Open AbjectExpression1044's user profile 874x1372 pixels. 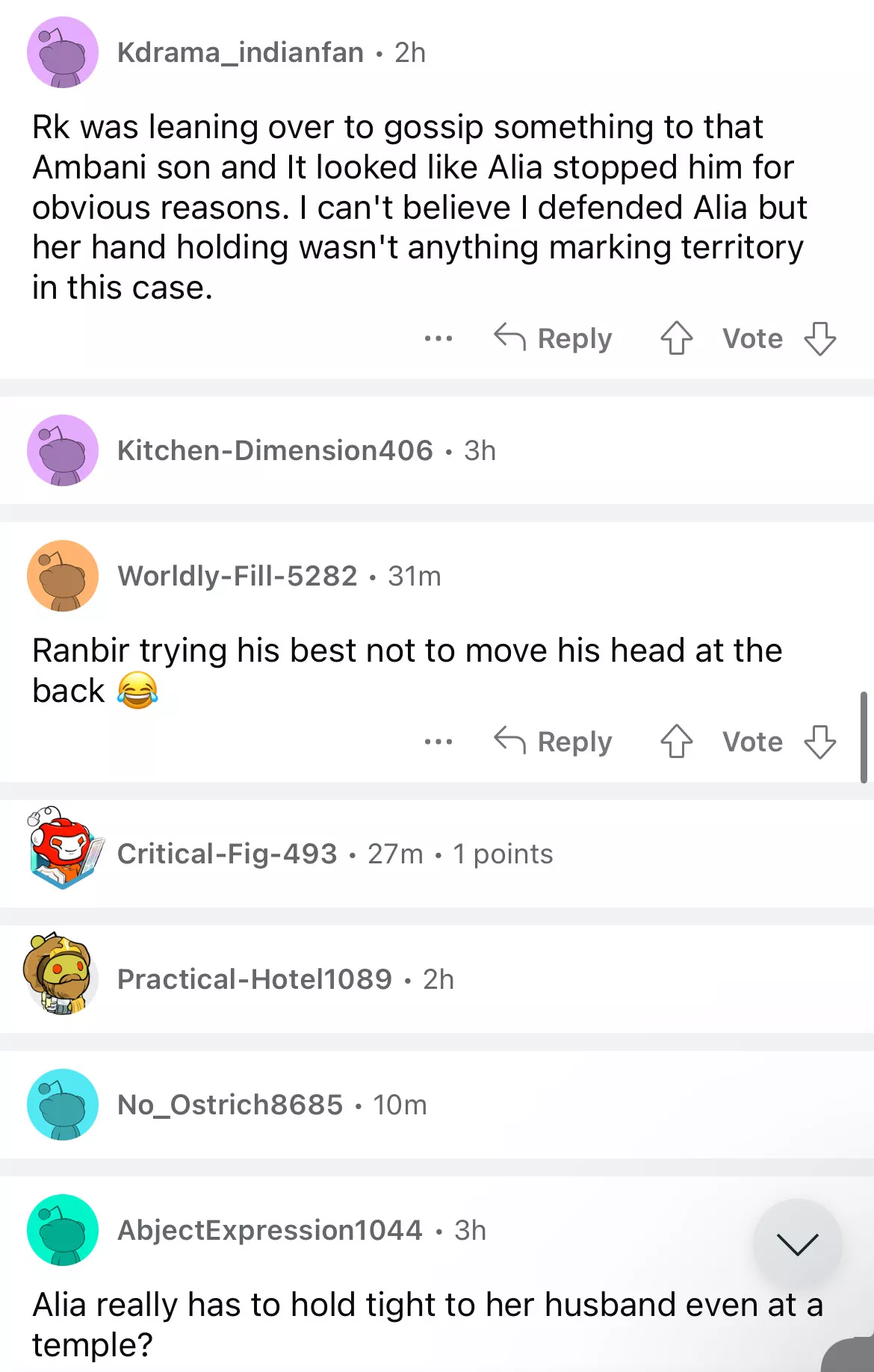click(x=270, y=1230)
